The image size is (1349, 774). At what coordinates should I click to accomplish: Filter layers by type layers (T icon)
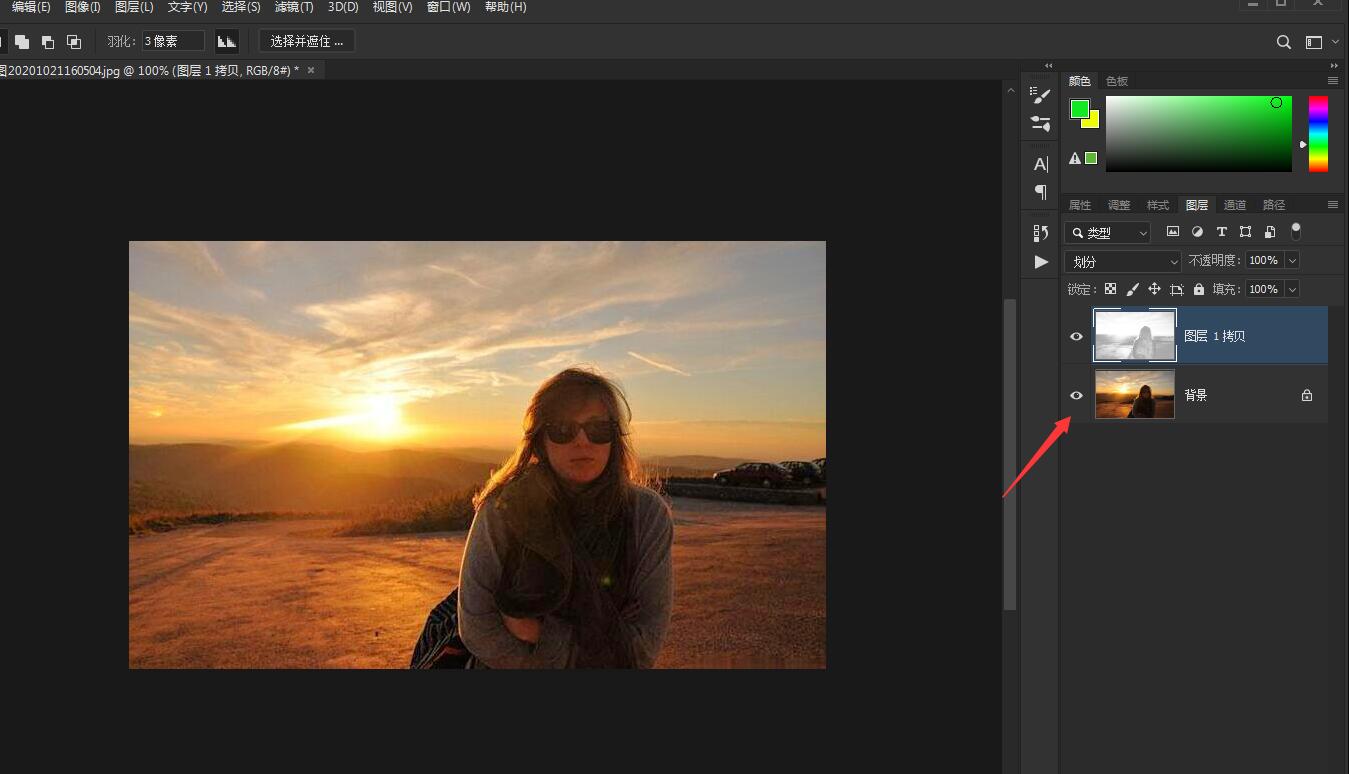point(1221,232)
